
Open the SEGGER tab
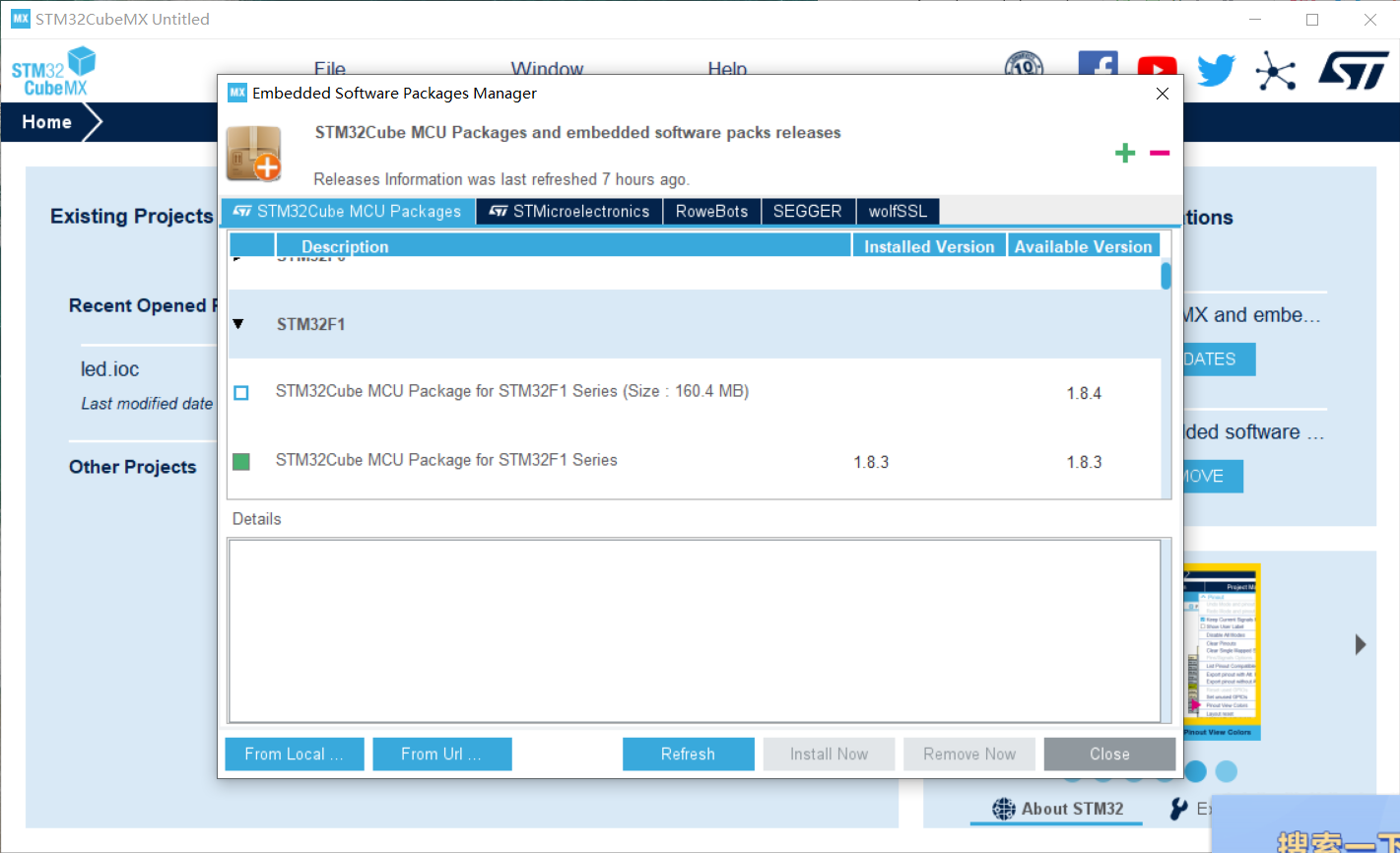808,212
